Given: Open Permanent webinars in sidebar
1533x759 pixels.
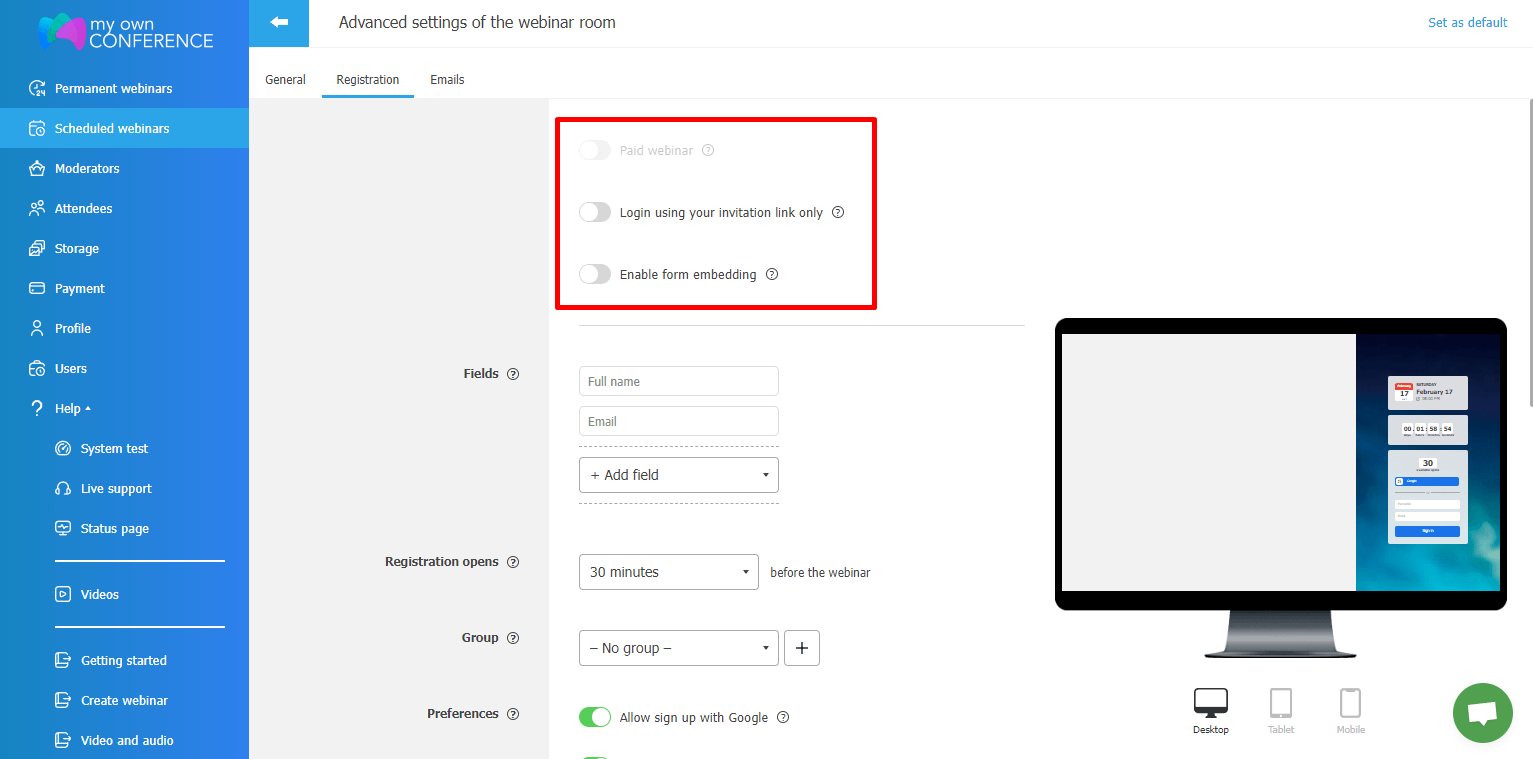Looking at the screenshot, I should tap(113, 88).
